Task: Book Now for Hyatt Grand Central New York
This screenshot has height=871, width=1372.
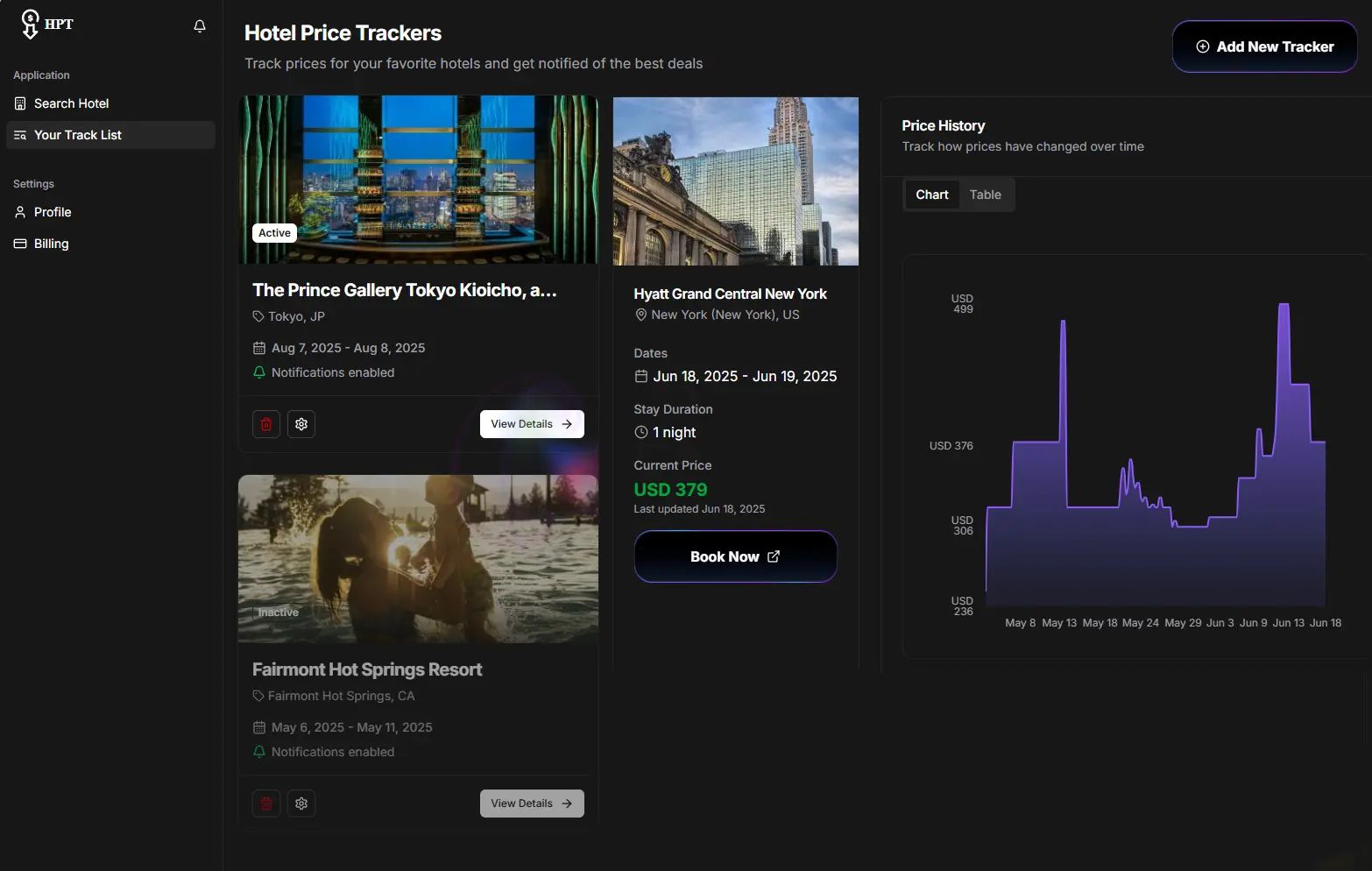Action: pyautogui.click(x=735, y=556)
